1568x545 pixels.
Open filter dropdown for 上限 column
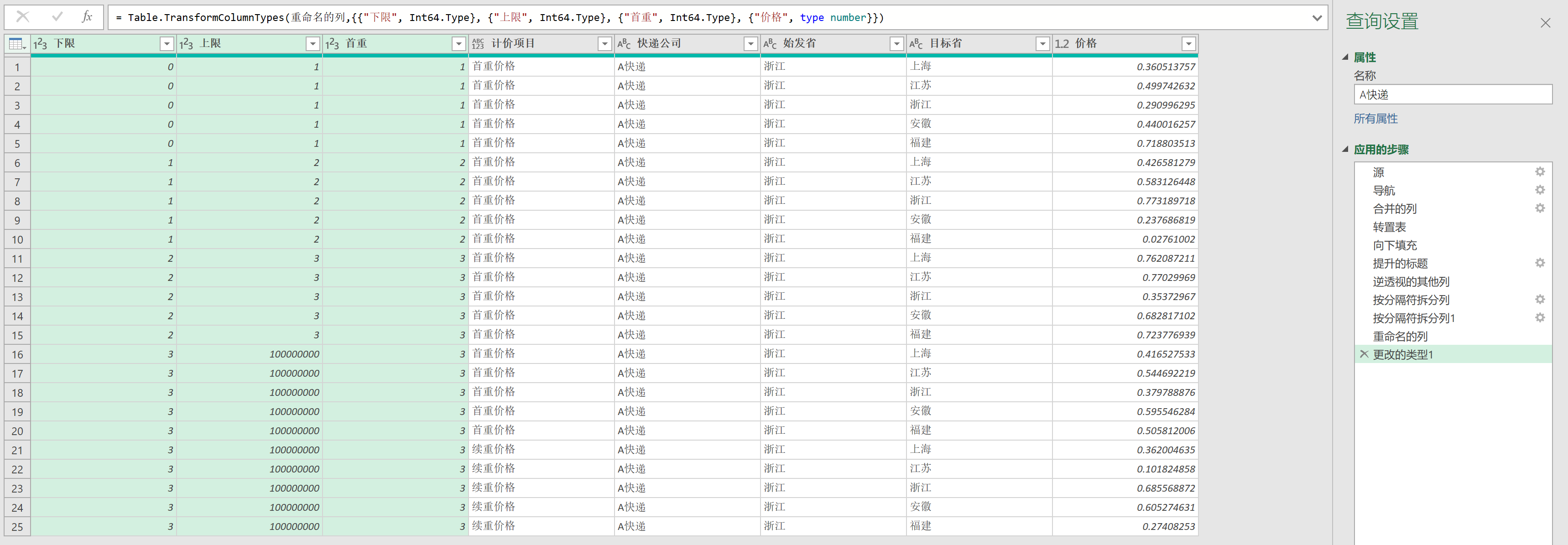313,44
